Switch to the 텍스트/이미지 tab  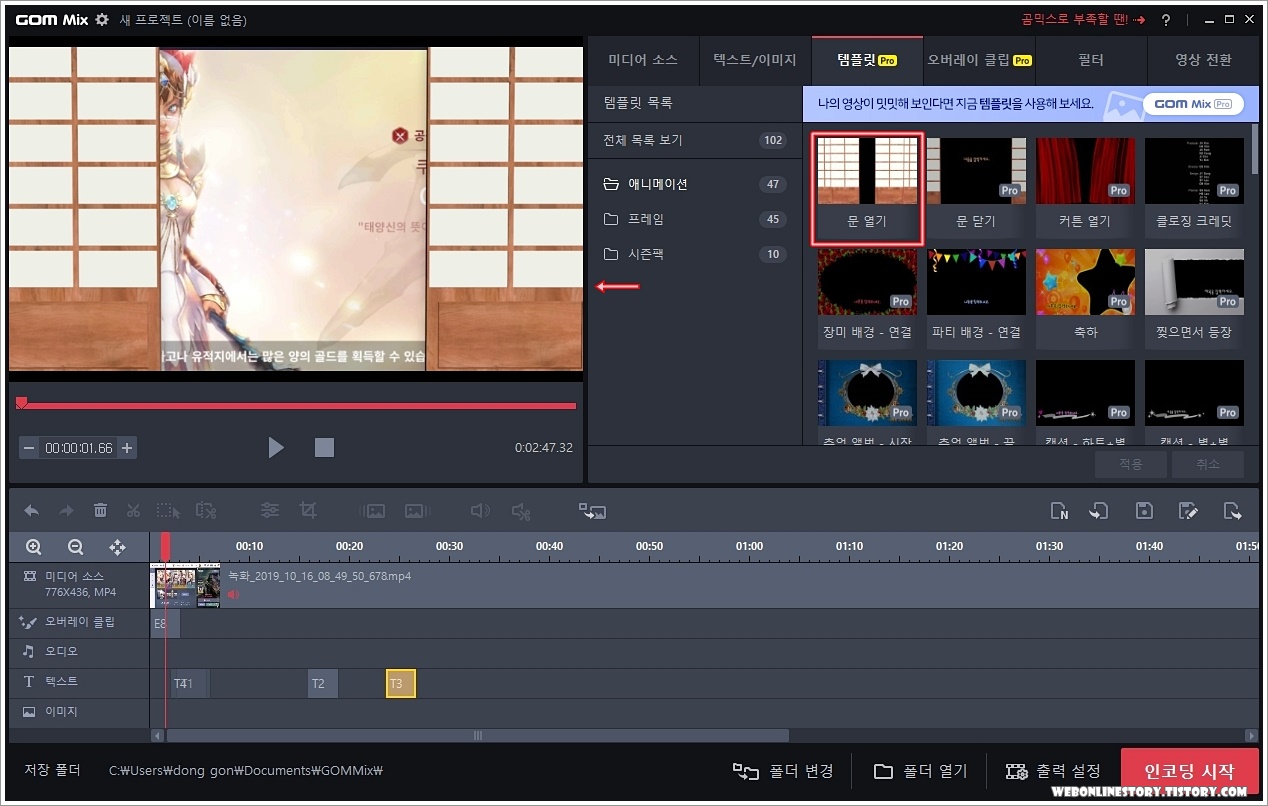pyautogui.click(x=755, y=60)
